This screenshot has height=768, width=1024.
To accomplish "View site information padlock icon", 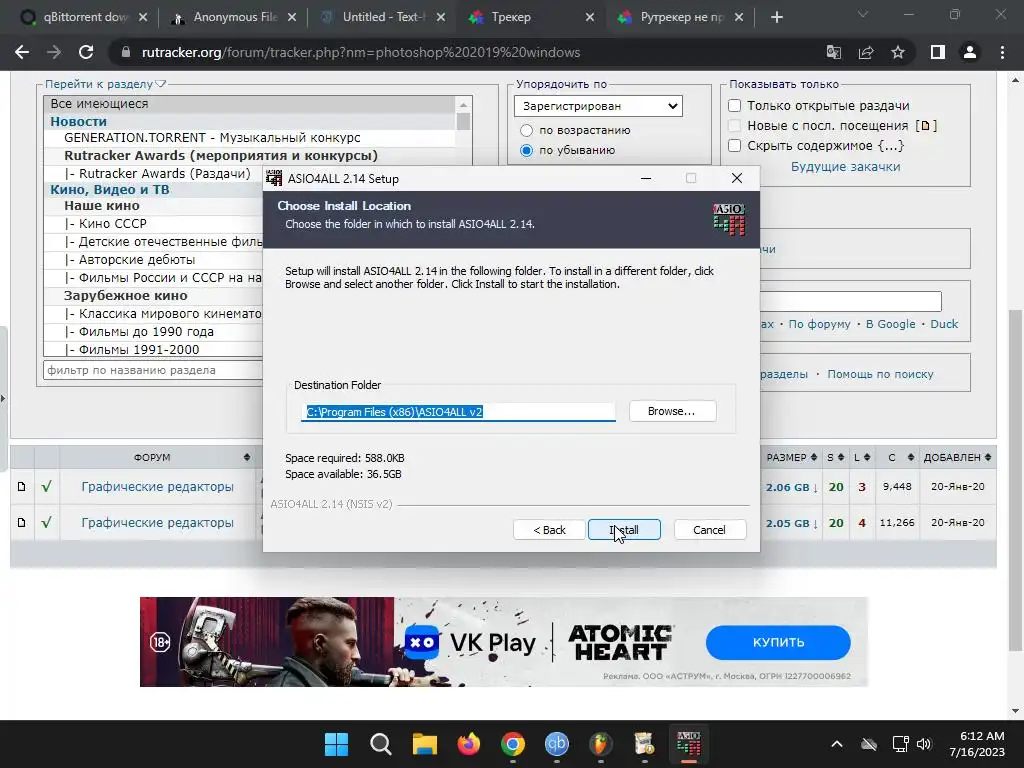I will coord(125,52).
